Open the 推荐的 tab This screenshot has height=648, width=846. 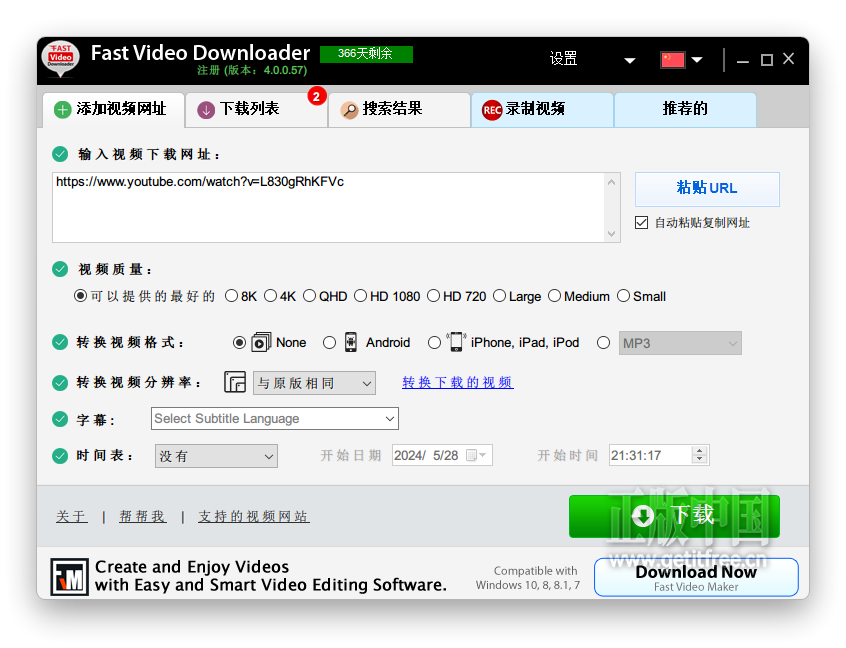click(x=685, y=110)
